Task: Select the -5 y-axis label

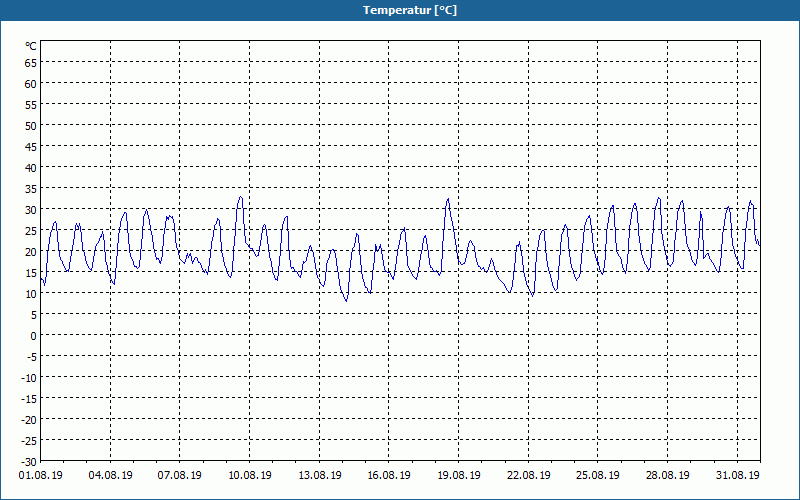Action: pyautogui.click(x=32, y=357)
